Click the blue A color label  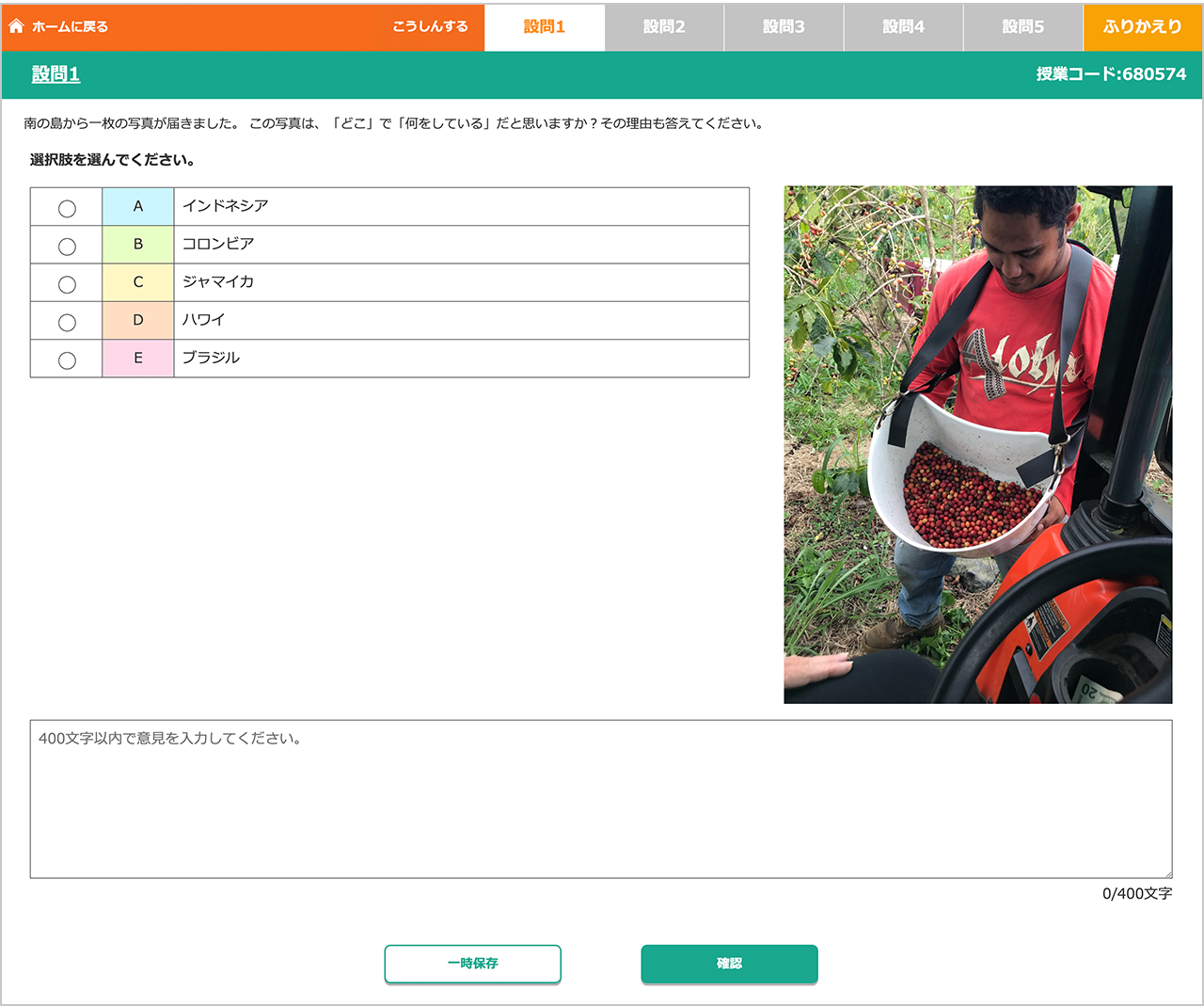coord(138,206)
